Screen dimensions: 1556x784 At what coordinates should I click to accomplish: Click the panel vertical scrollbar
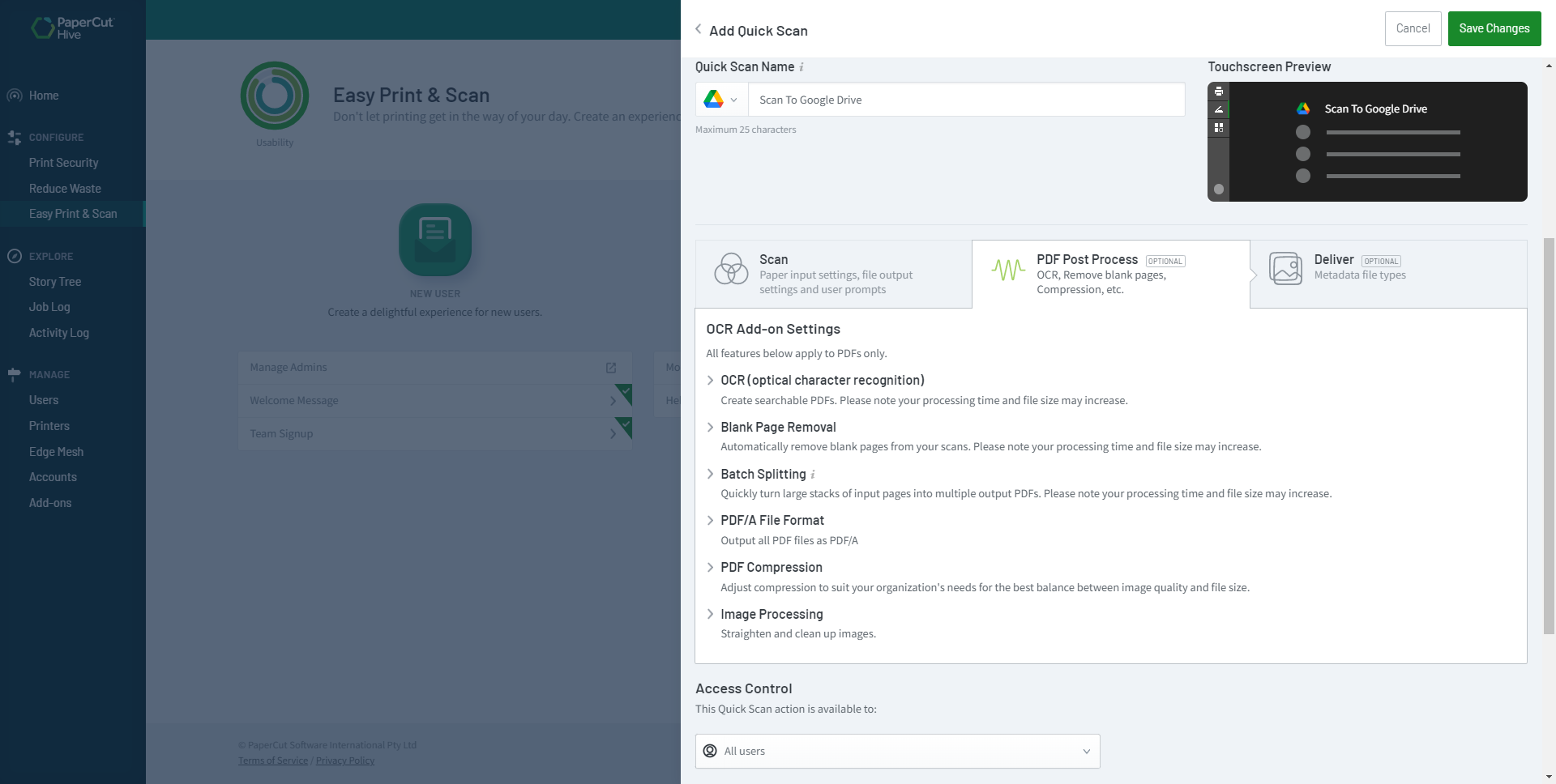pyautogui.click(x=1549, y=436)
